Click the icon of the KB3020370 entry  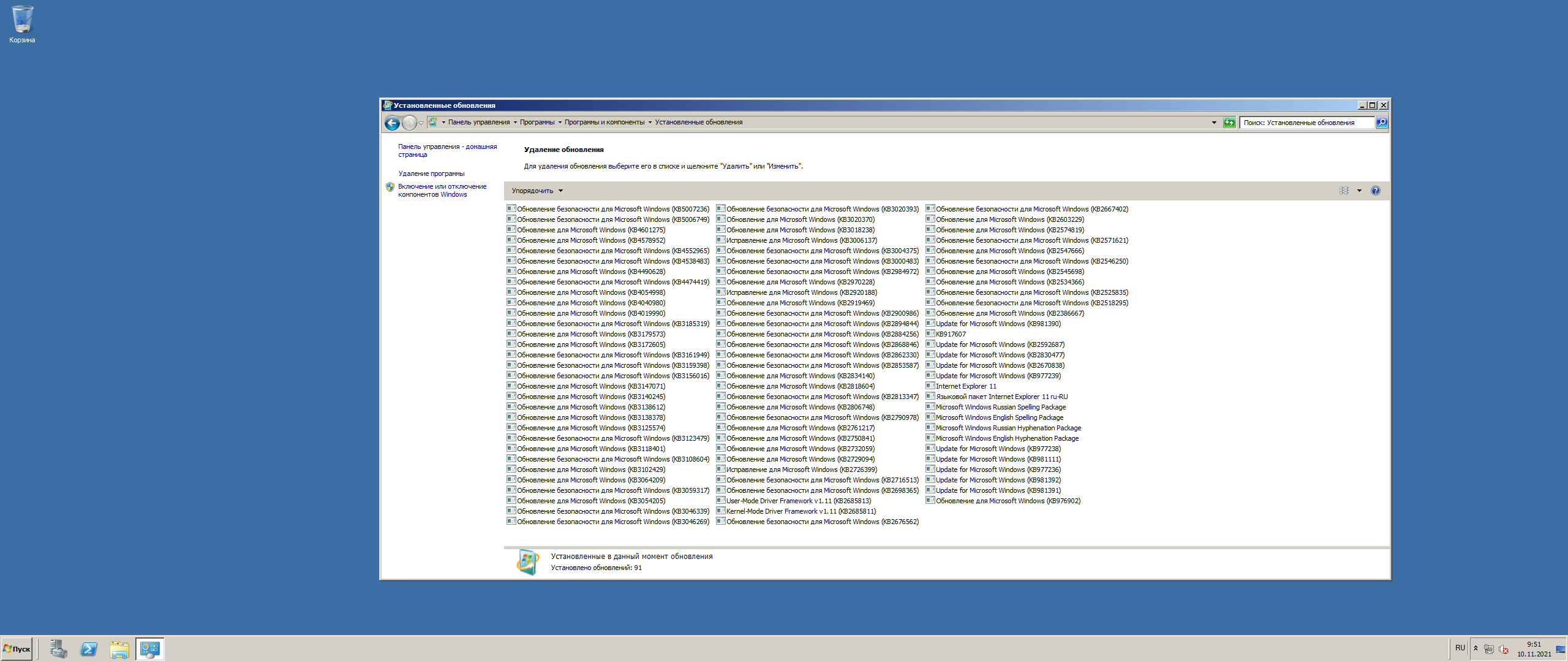point(720,219)
